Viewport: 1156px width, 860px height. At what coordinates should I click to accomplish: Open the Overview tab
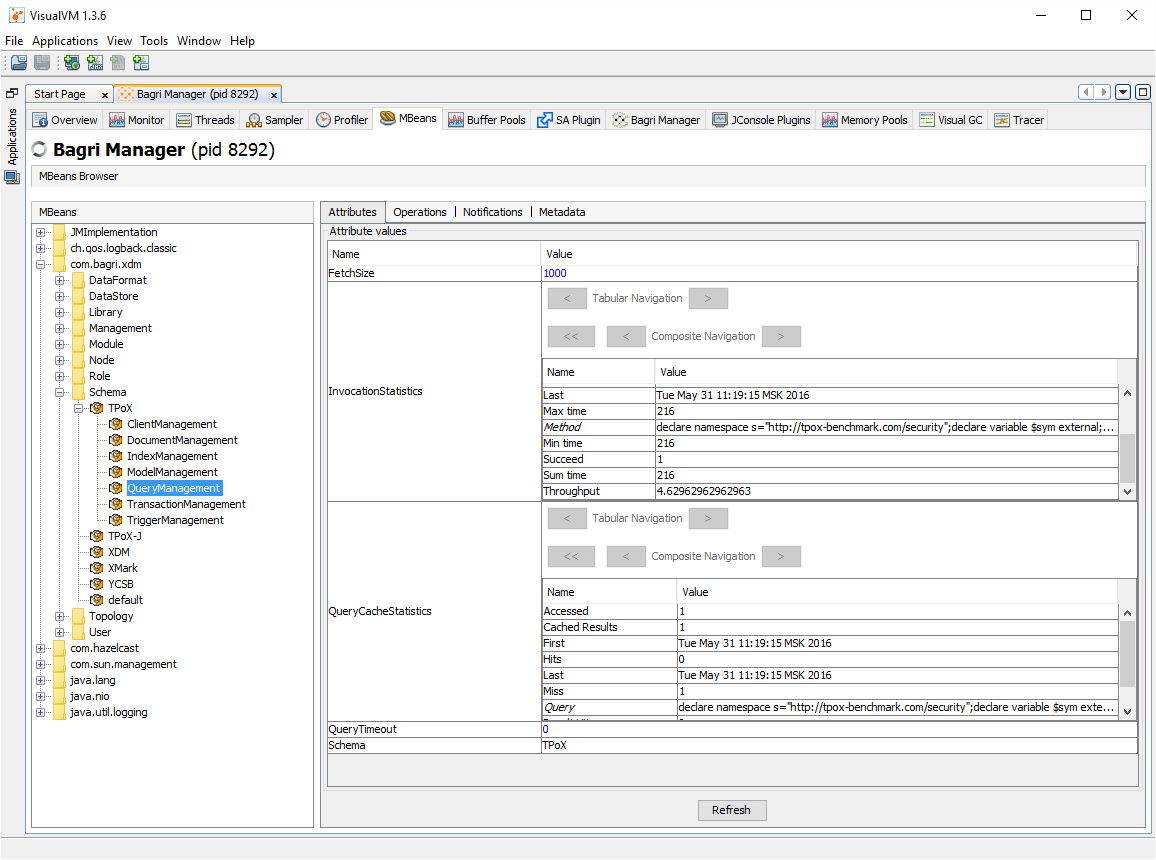coord(64,119)
